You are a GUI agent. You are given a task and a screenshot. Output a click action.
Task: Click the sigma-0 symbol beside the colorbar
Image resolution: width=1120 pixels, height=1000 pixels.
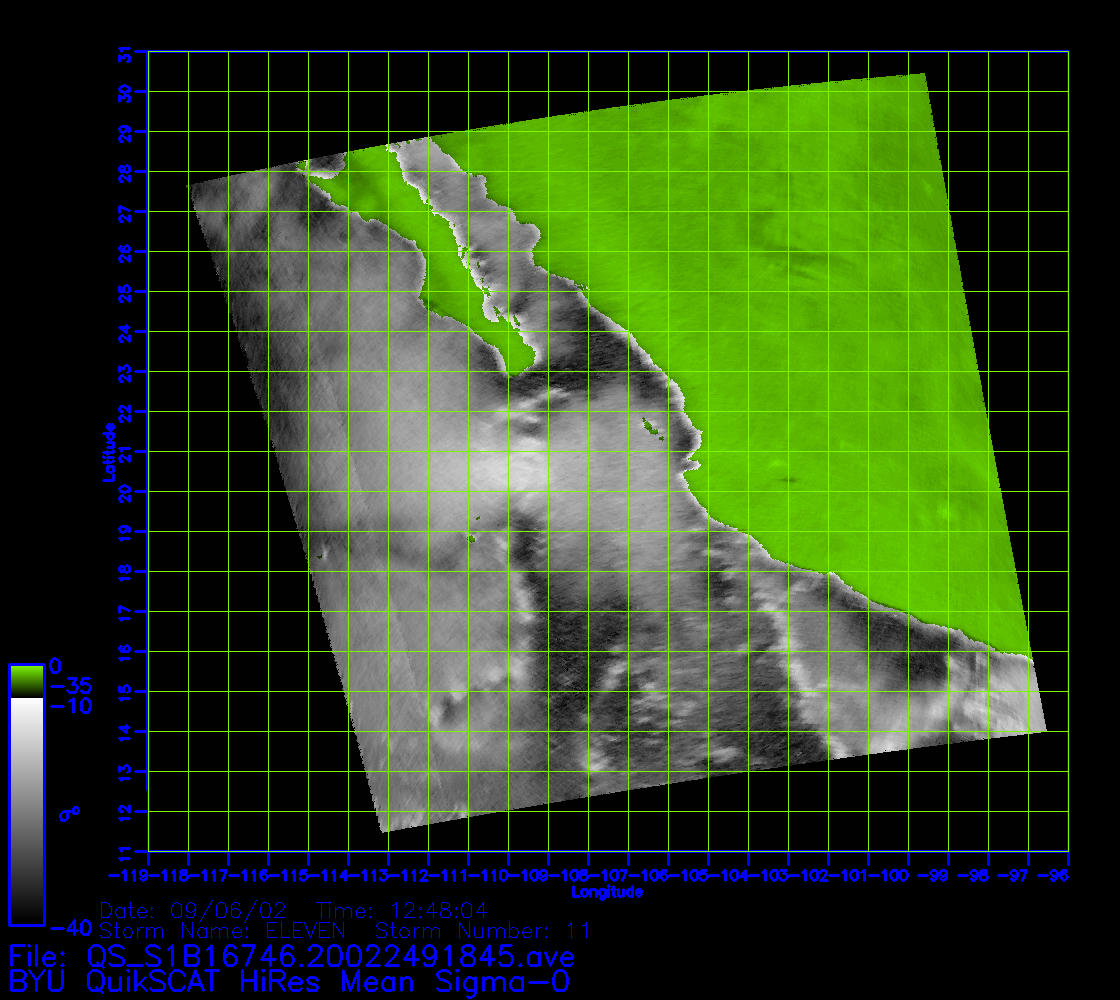tap(69, 814)
